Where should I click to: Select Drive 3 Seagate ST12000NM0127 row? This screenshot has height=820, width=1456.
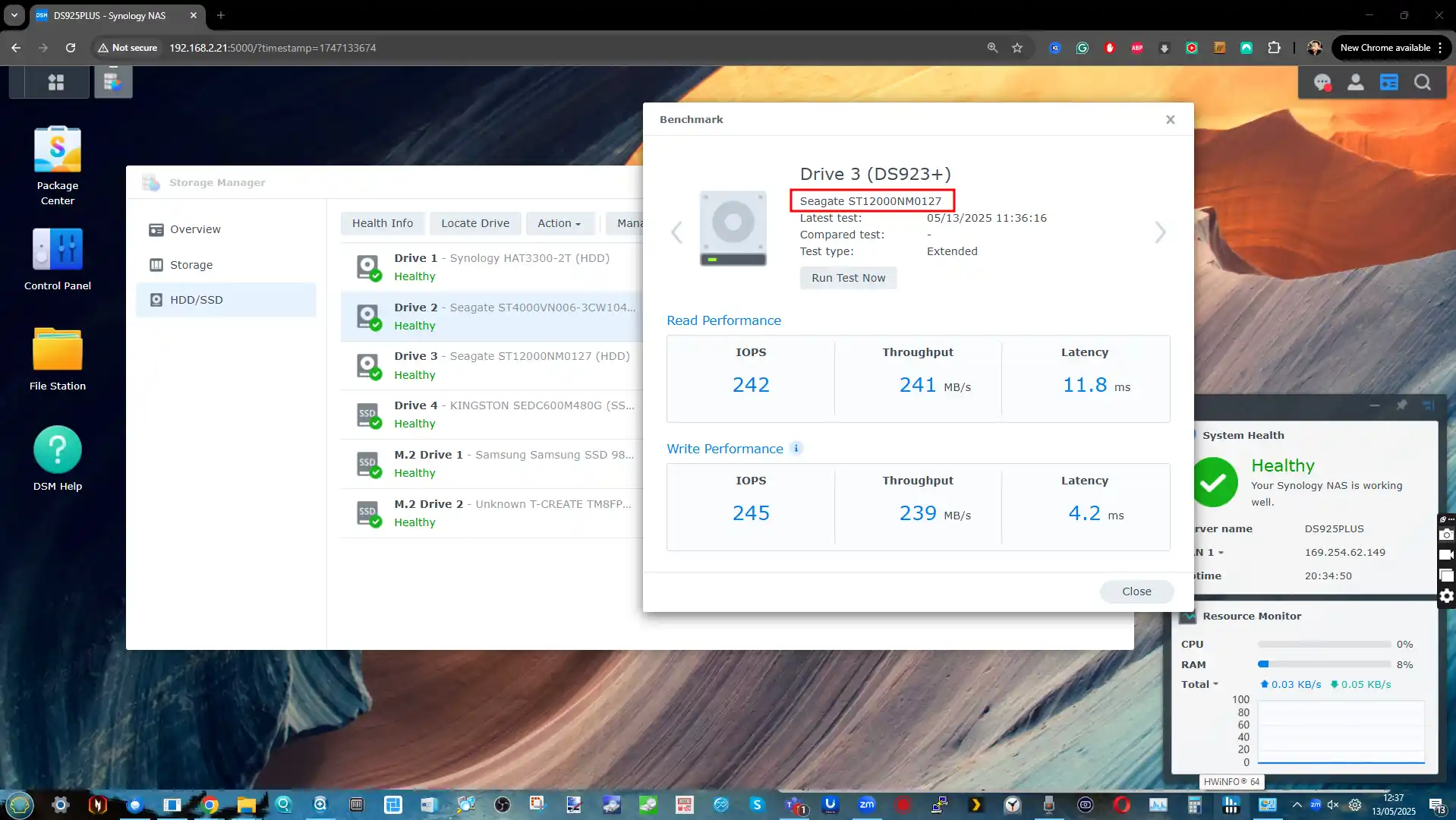coord(491,365)
